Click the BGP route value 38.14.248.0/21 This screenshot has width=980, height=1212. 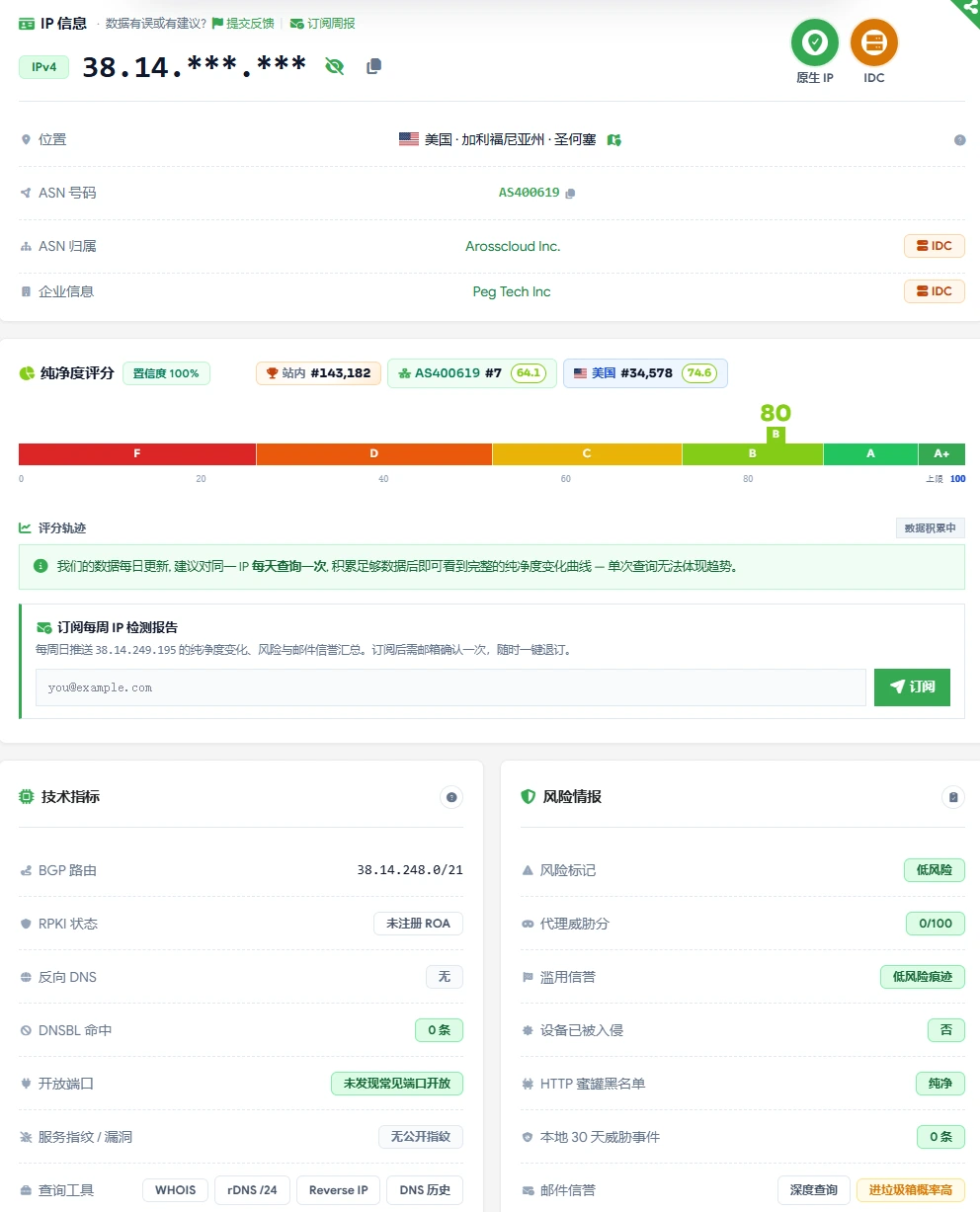(410, 870)
